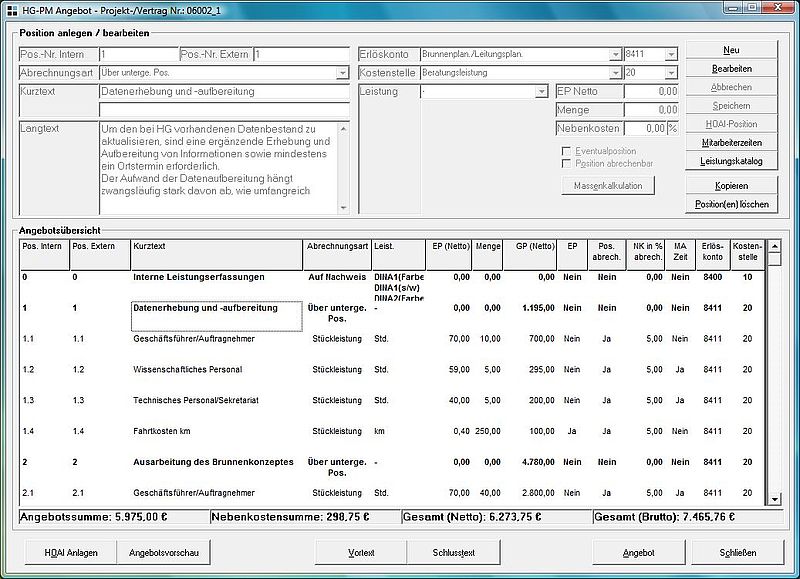Open Mitarbeiterzeiten
The width and height of the screenshot is (800, 579).
click(731, 143)
